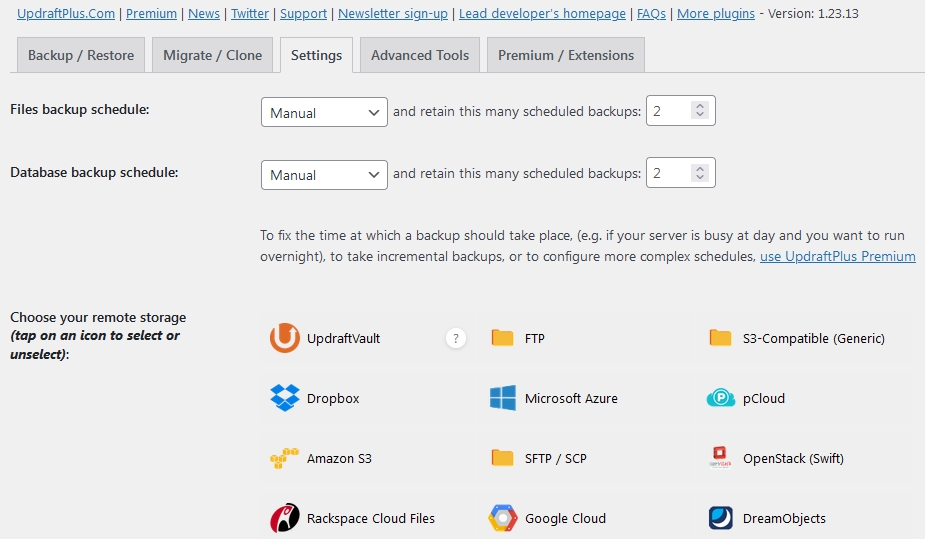Select the UpdraftVault storage icon
Viewport: 925px width, 539px height.
285,338
